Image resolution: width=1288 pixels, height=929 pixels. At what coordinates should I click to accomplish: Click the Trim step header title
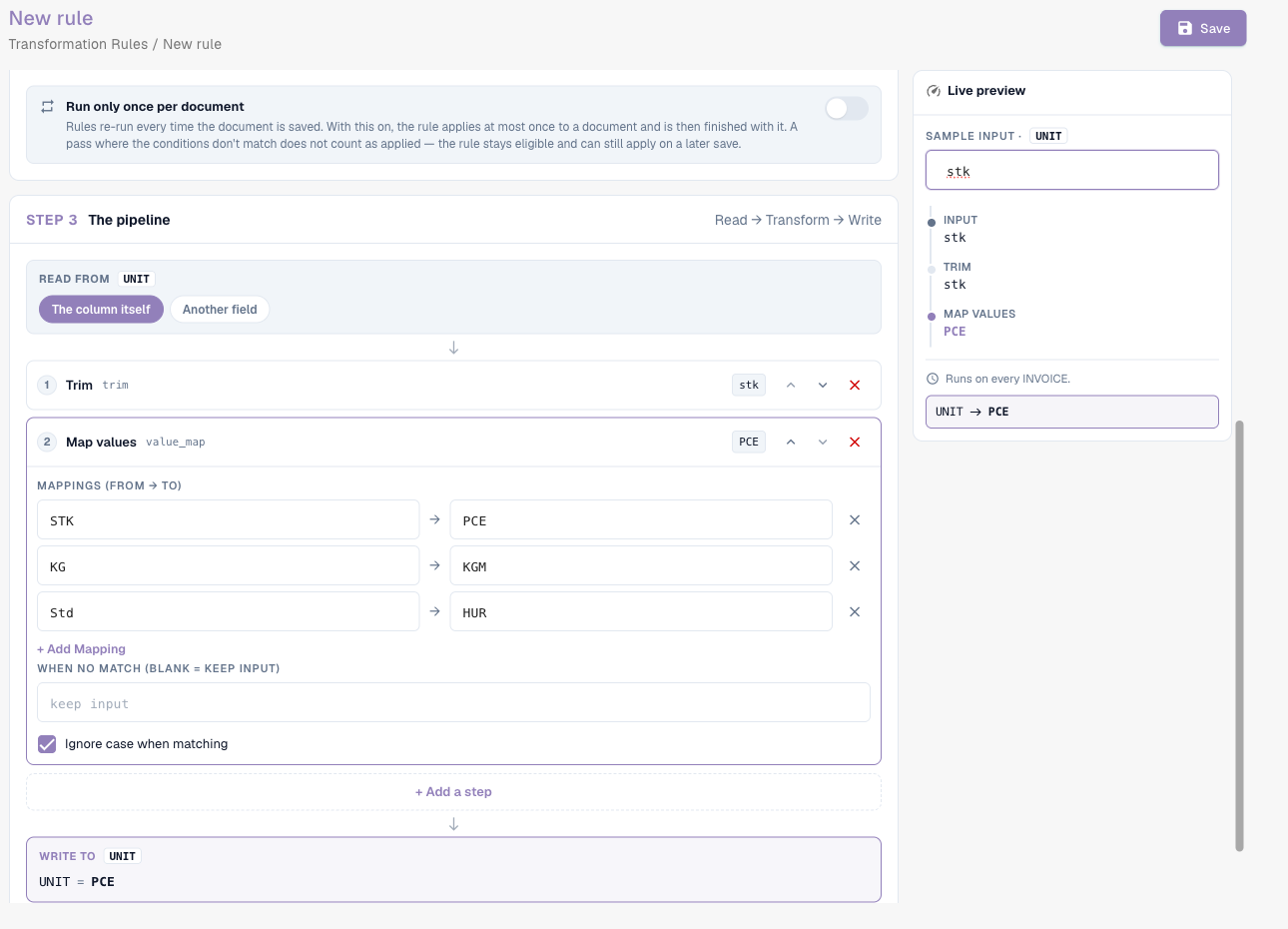[79, 385]
